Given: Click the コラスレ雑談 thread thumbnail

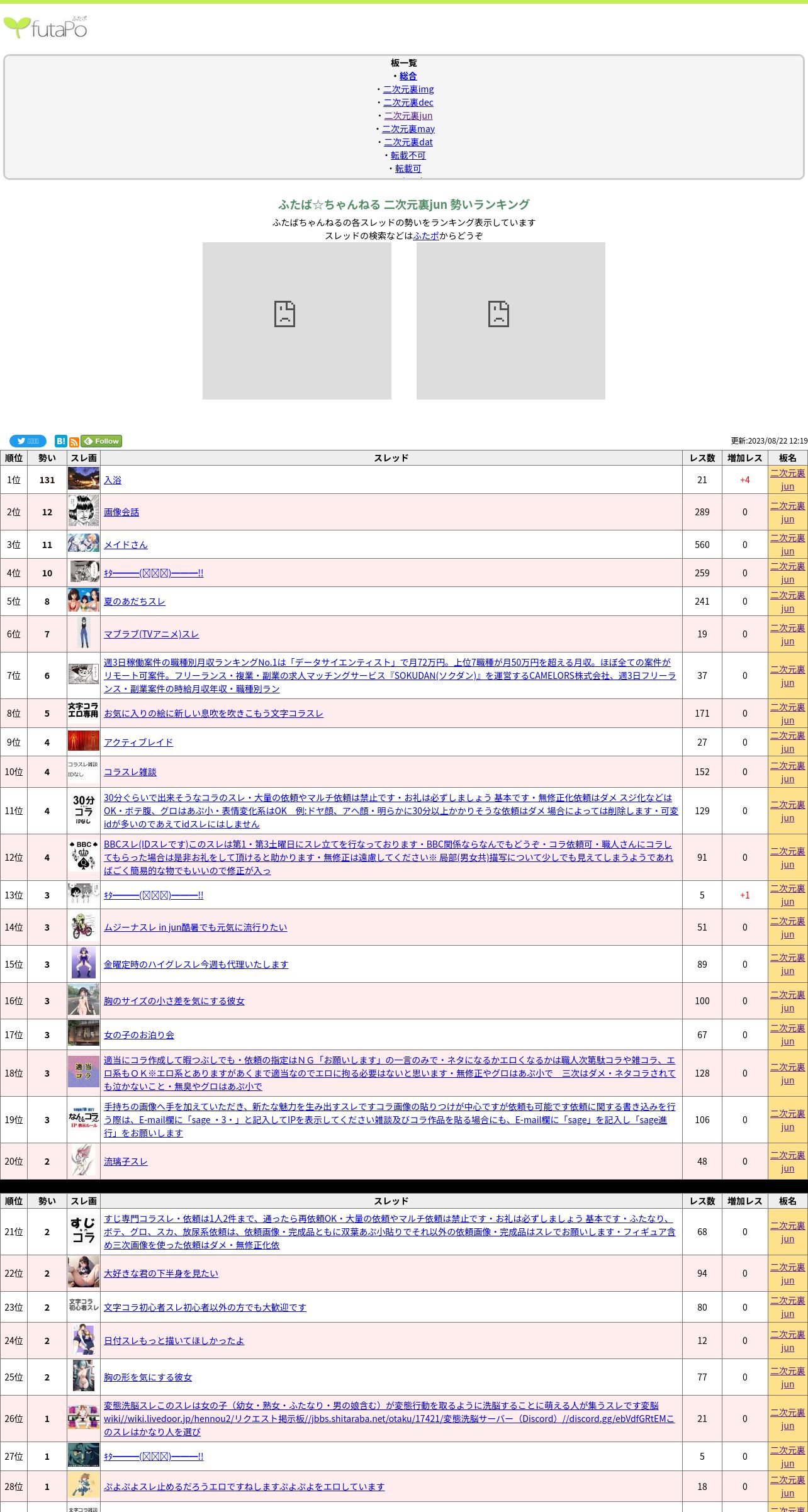Looking at the screenshot, I should (x=84, y=770).
